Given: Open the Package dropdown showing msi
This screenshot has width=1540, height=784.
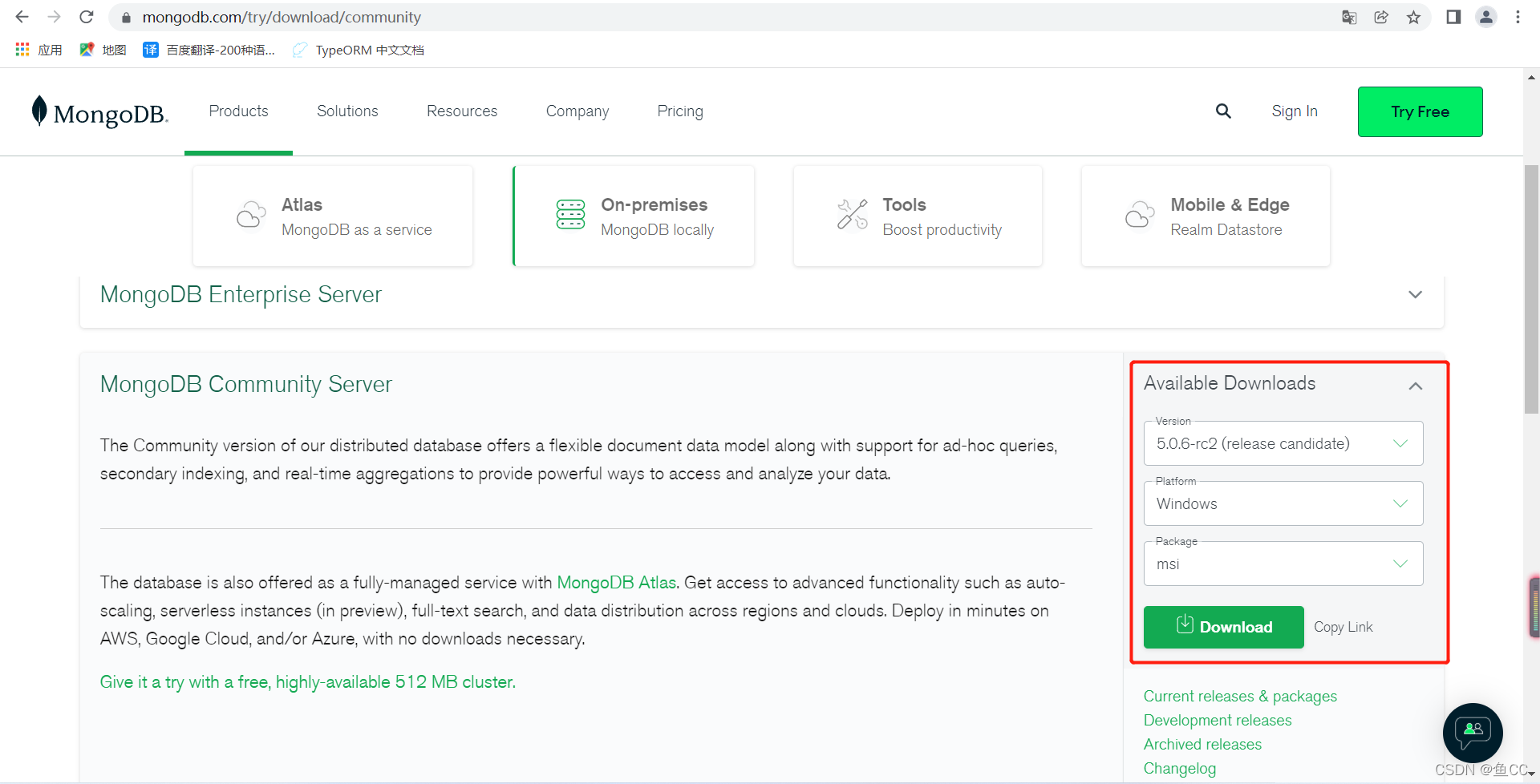Looking at the screenshot, I should point(1283,564).
